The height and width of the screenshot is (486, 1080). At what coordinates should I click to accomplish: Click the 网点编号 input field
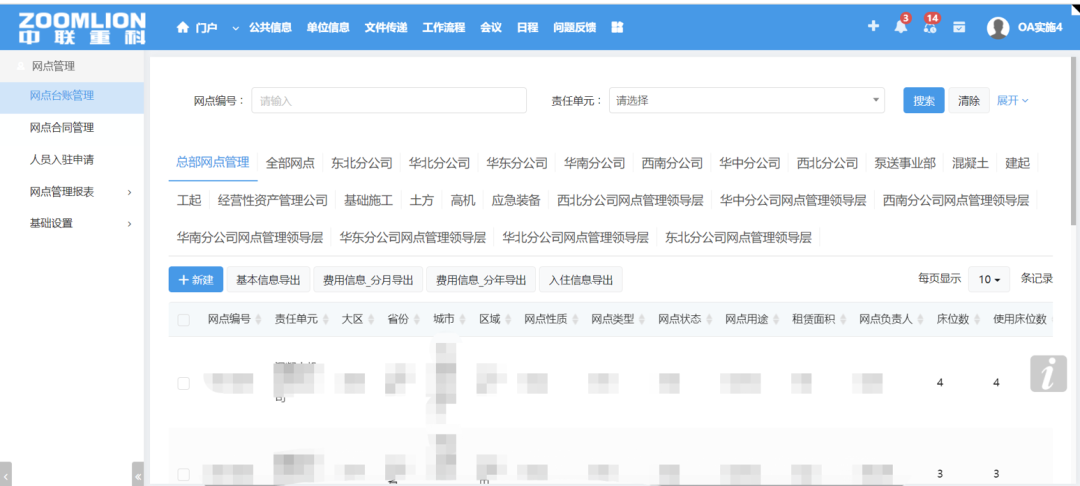pos(388,101)
